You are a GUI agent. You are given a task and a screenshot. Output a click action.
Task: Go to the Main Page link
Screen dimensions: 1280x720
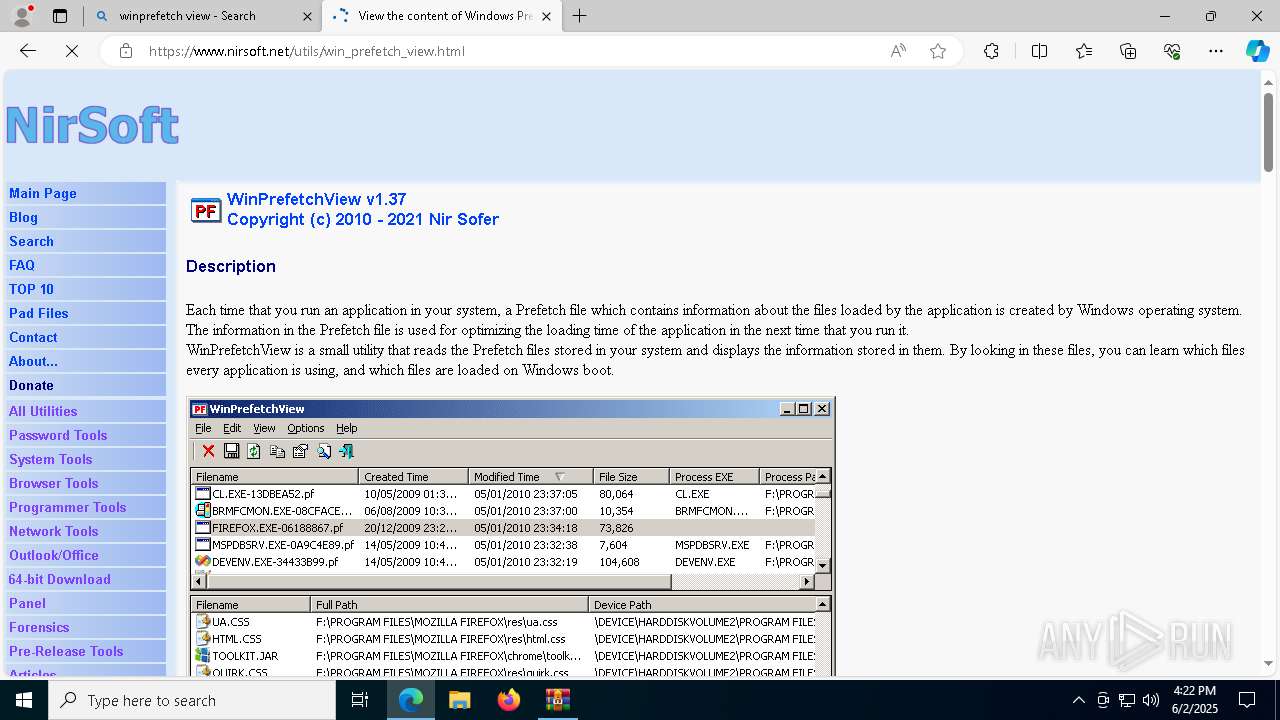pyautogui.click(x=43, y=193)
